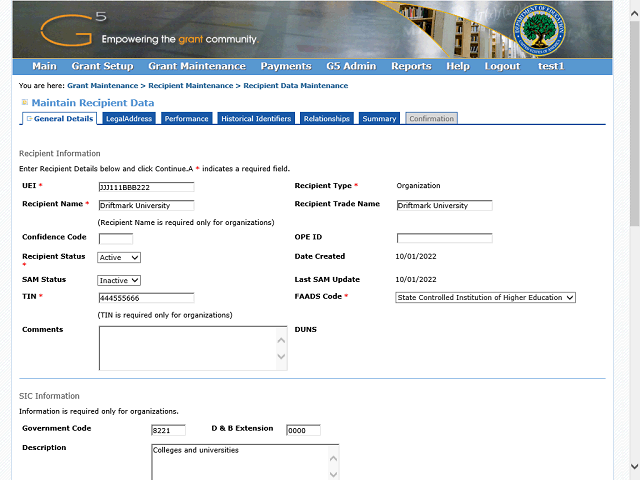
Task: Click inside the Comments text area
Action: tap(188, 348)
